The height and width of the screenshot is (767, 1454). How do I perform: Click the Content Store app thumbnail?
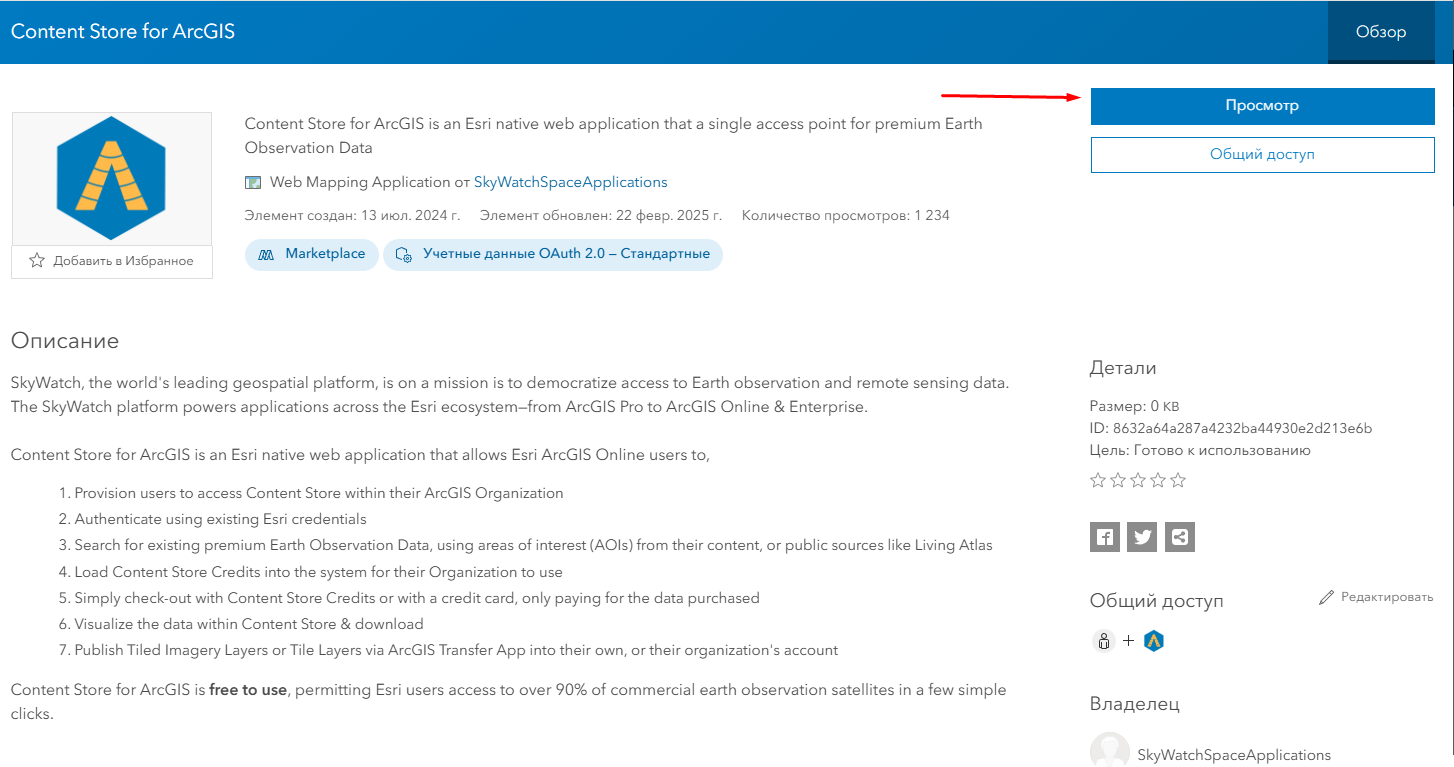tap(111, 178)
